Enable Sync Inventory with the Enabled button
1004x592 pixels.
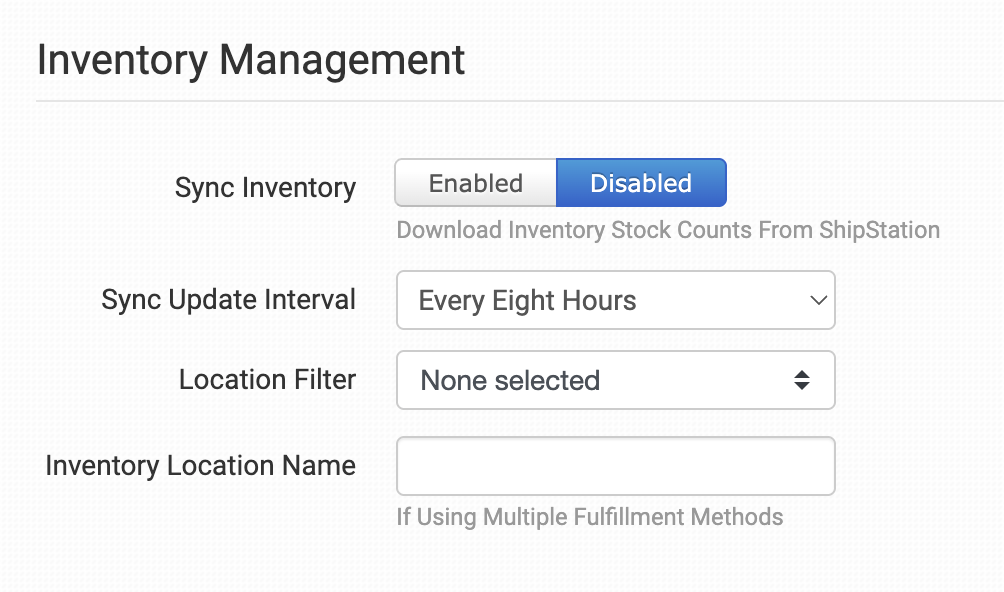[476, 184]
